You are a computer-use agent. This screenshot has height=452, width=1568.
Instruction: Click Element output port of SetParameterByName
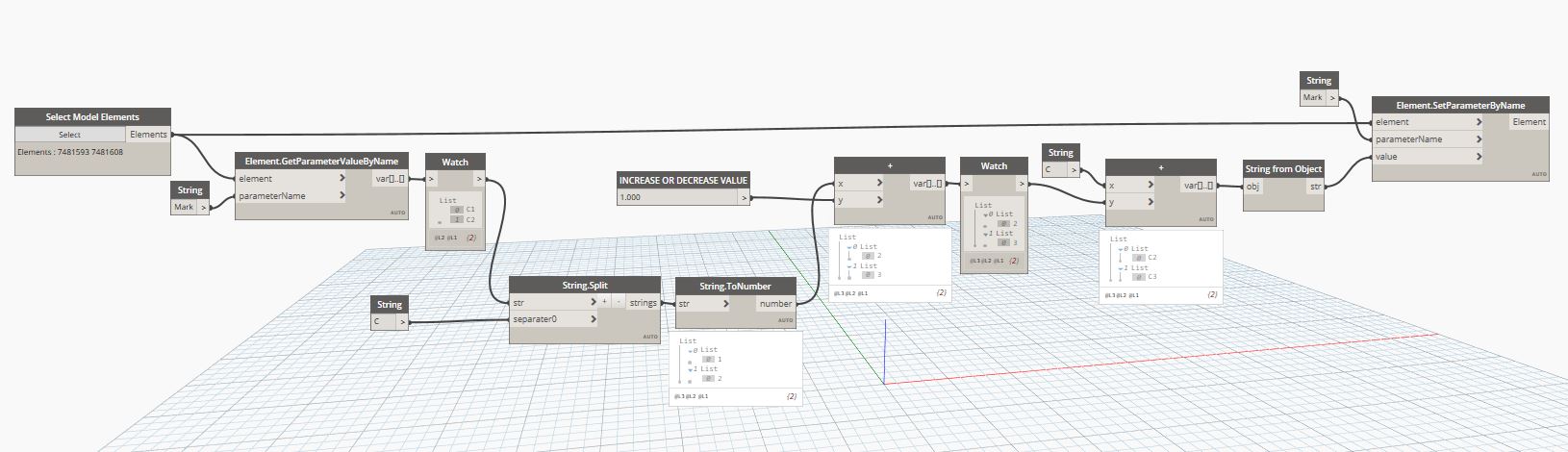tap(1529, 122)
